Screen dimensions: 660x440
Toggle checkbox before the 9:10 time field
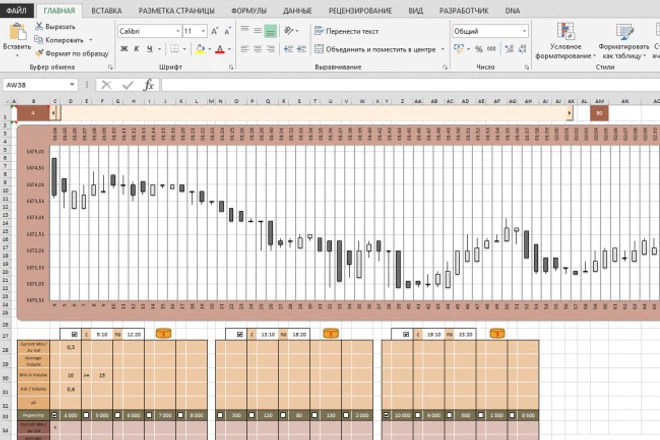(x=74, y=332)
